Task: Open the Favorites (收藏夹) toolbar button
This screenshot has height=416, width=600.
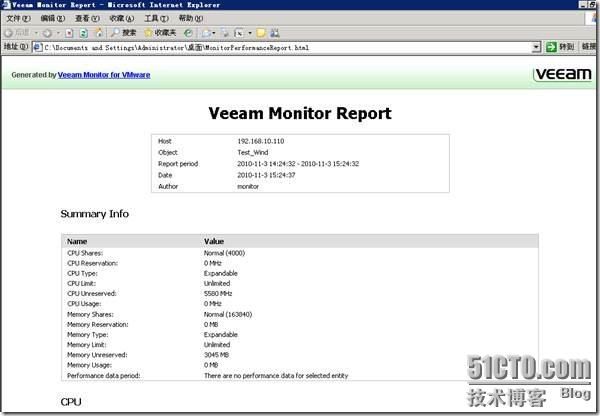Action: 160,33
